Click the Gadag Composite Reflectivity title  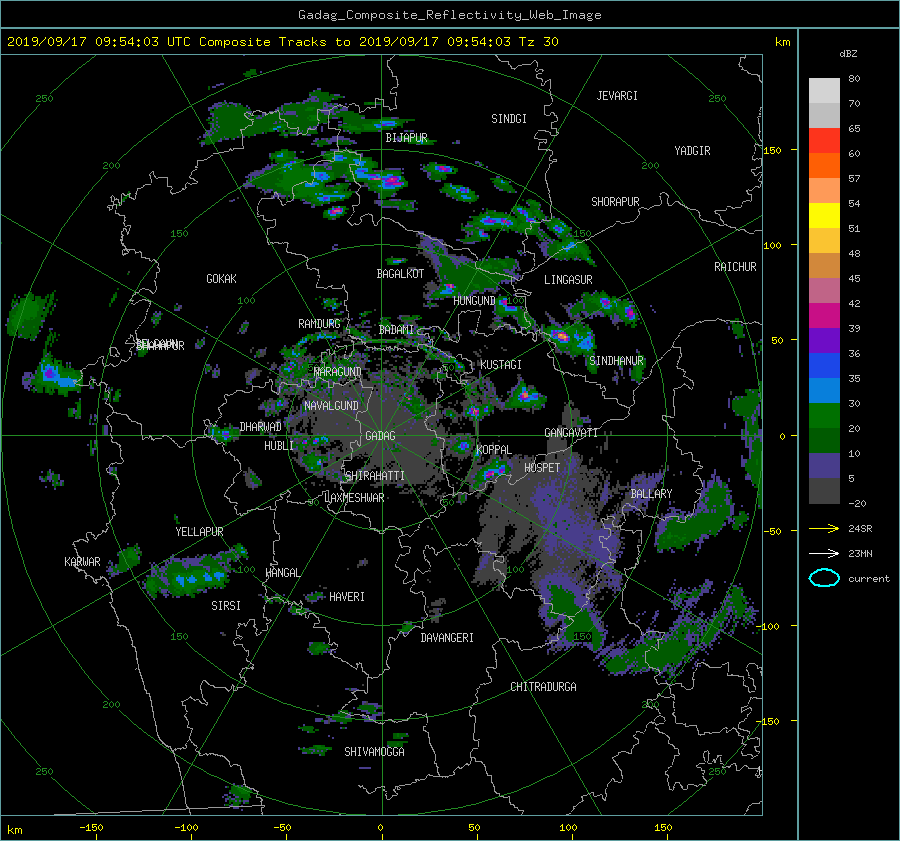449,15
